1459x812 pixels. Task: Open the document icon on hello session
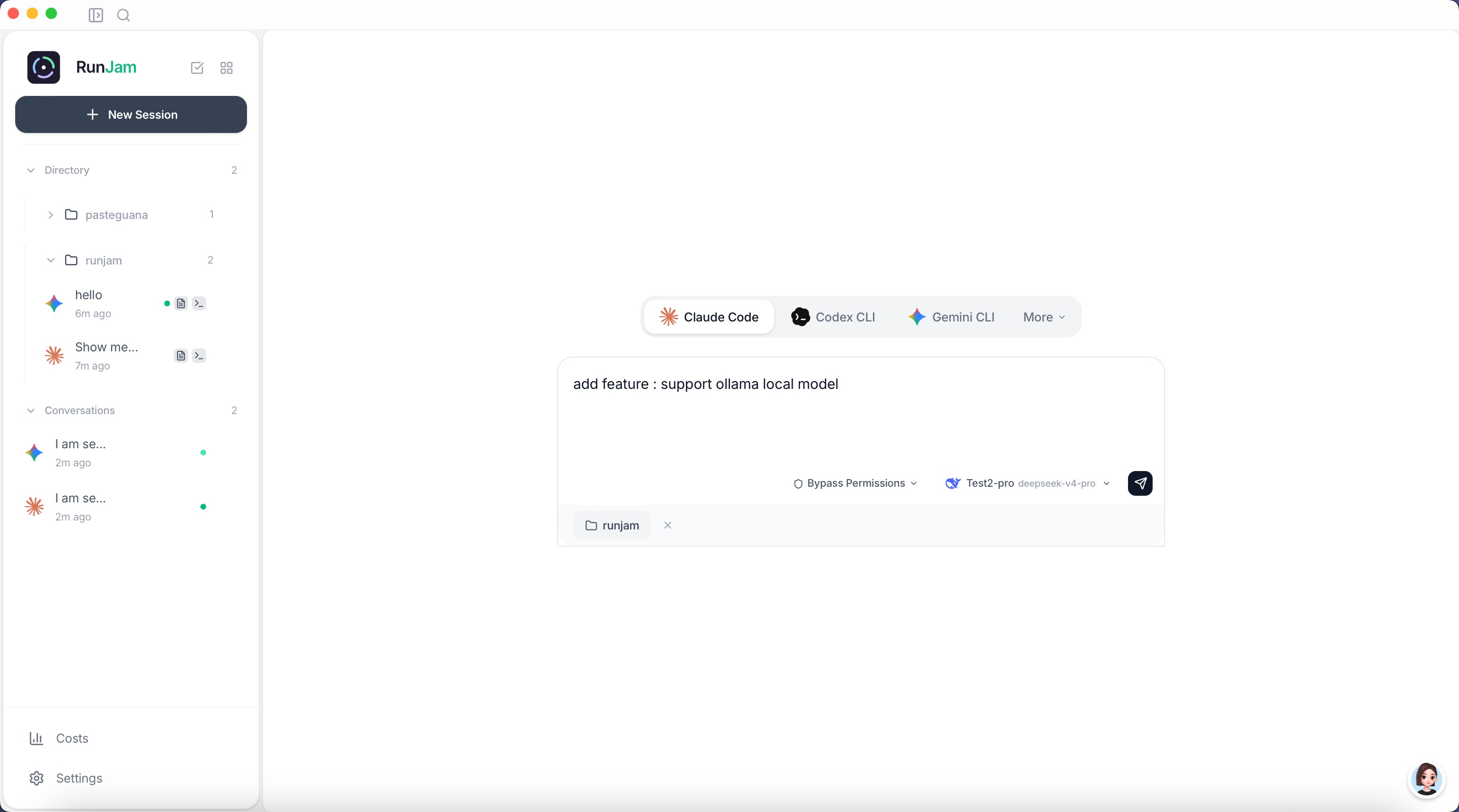[180, 303]
